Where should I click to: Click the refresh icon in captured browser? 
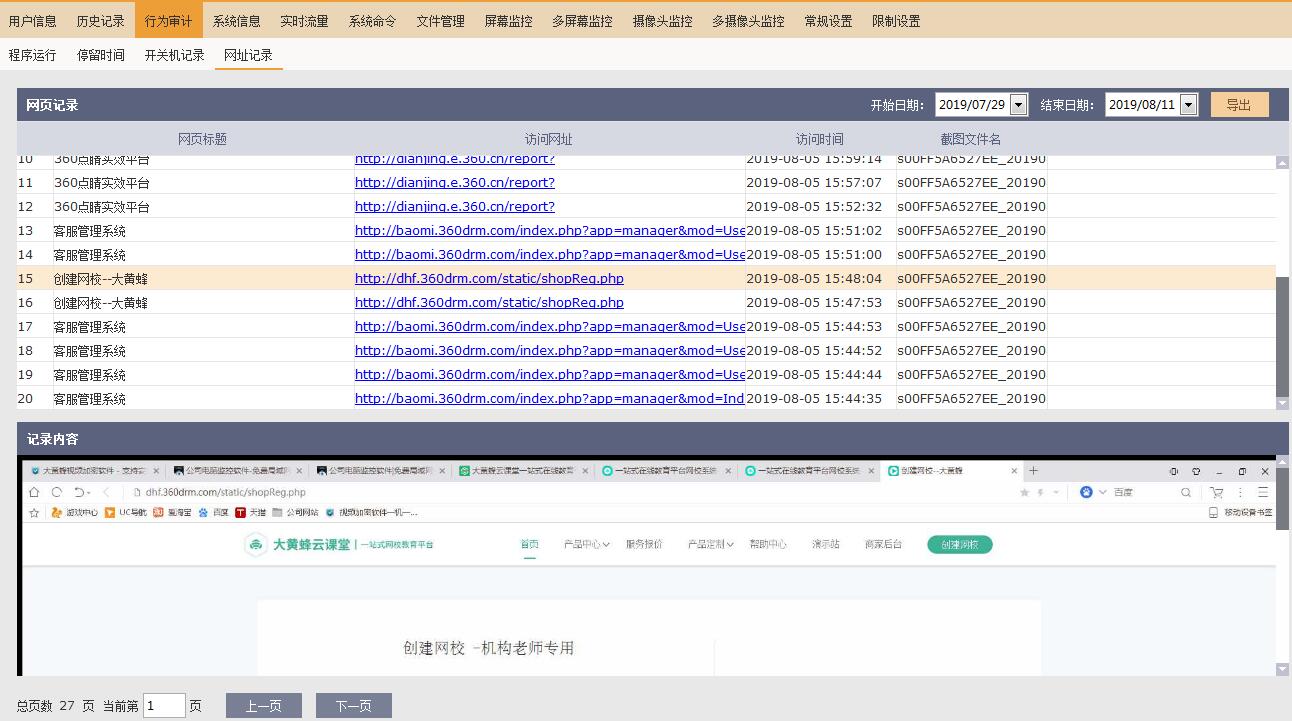click(x=57, y=492)
